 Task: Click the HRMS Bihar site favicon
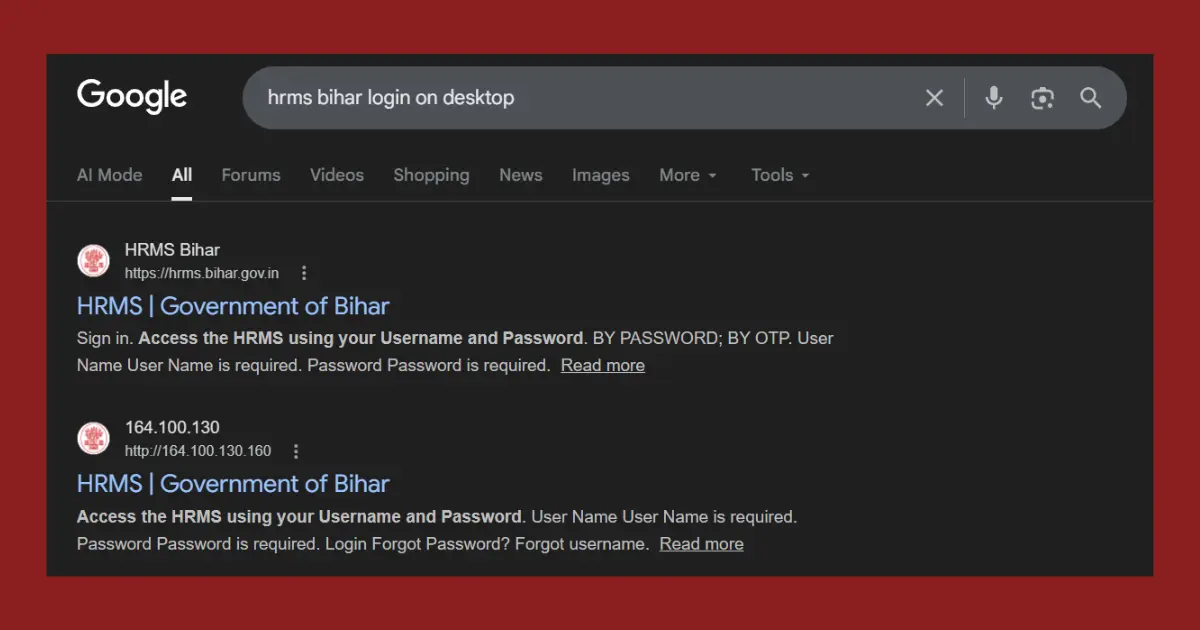tap(93, 260)
